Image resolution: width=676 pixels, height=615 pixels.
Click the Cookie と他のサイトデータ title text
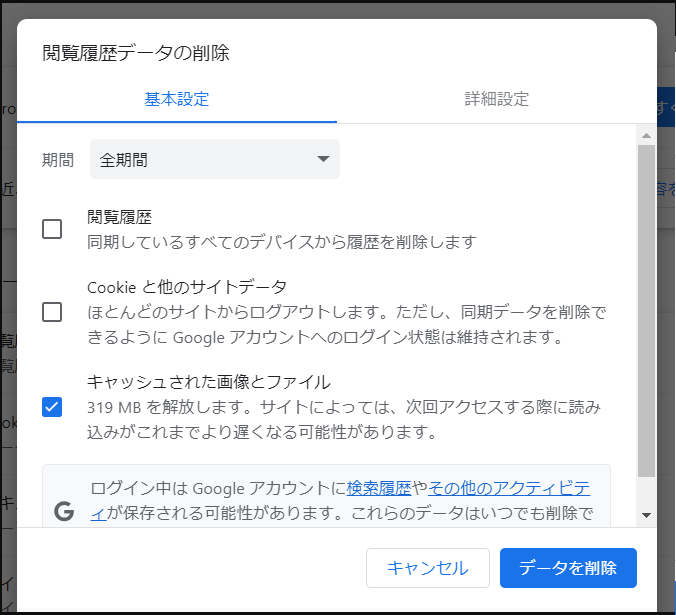pos(187,287)
